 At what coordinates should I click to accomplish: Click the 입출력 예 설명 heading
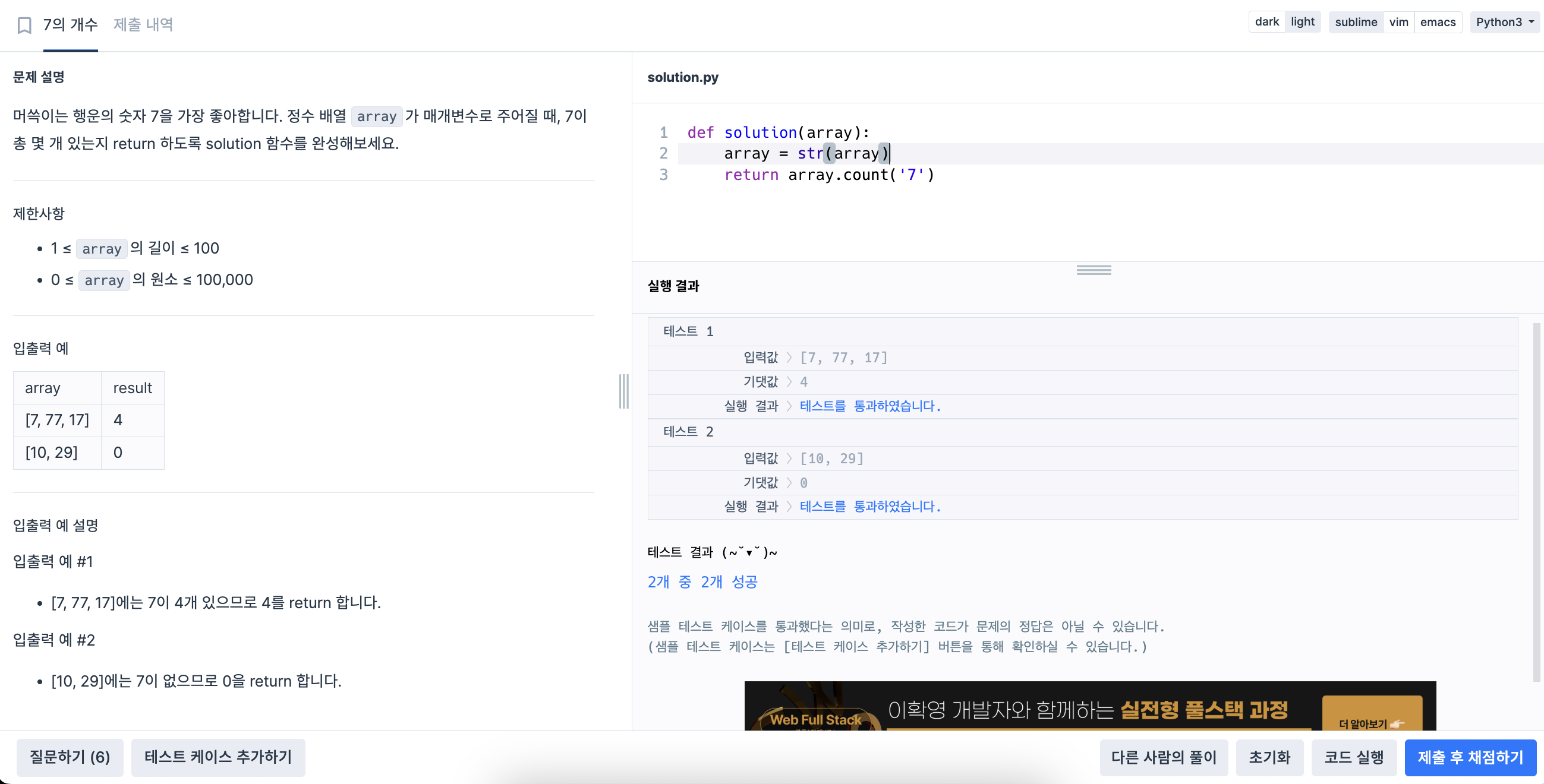(55, 526)
